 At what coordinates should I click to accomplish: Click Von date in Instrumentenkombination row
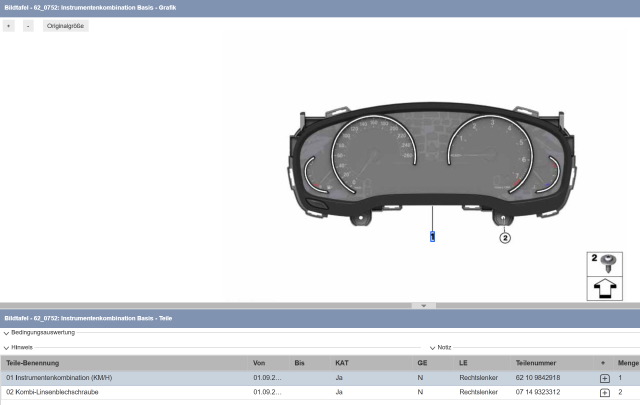(x=267, y=378)
